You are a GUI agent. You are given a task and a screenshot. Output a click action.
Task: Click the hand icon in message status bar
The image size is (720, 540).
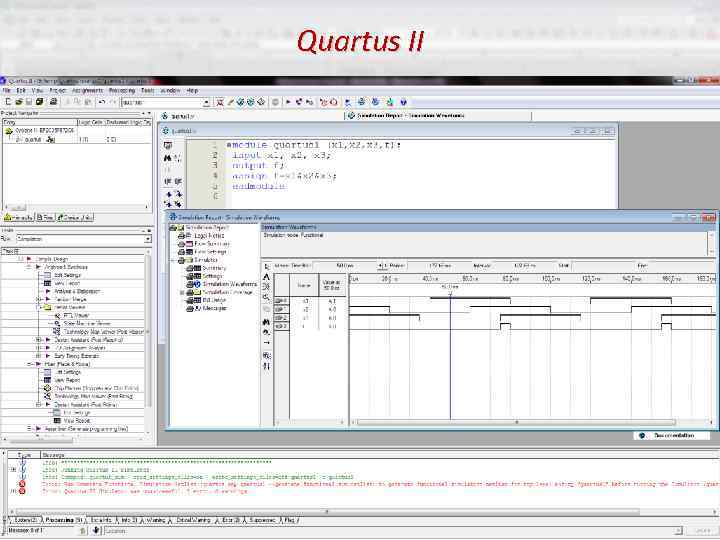96,530
